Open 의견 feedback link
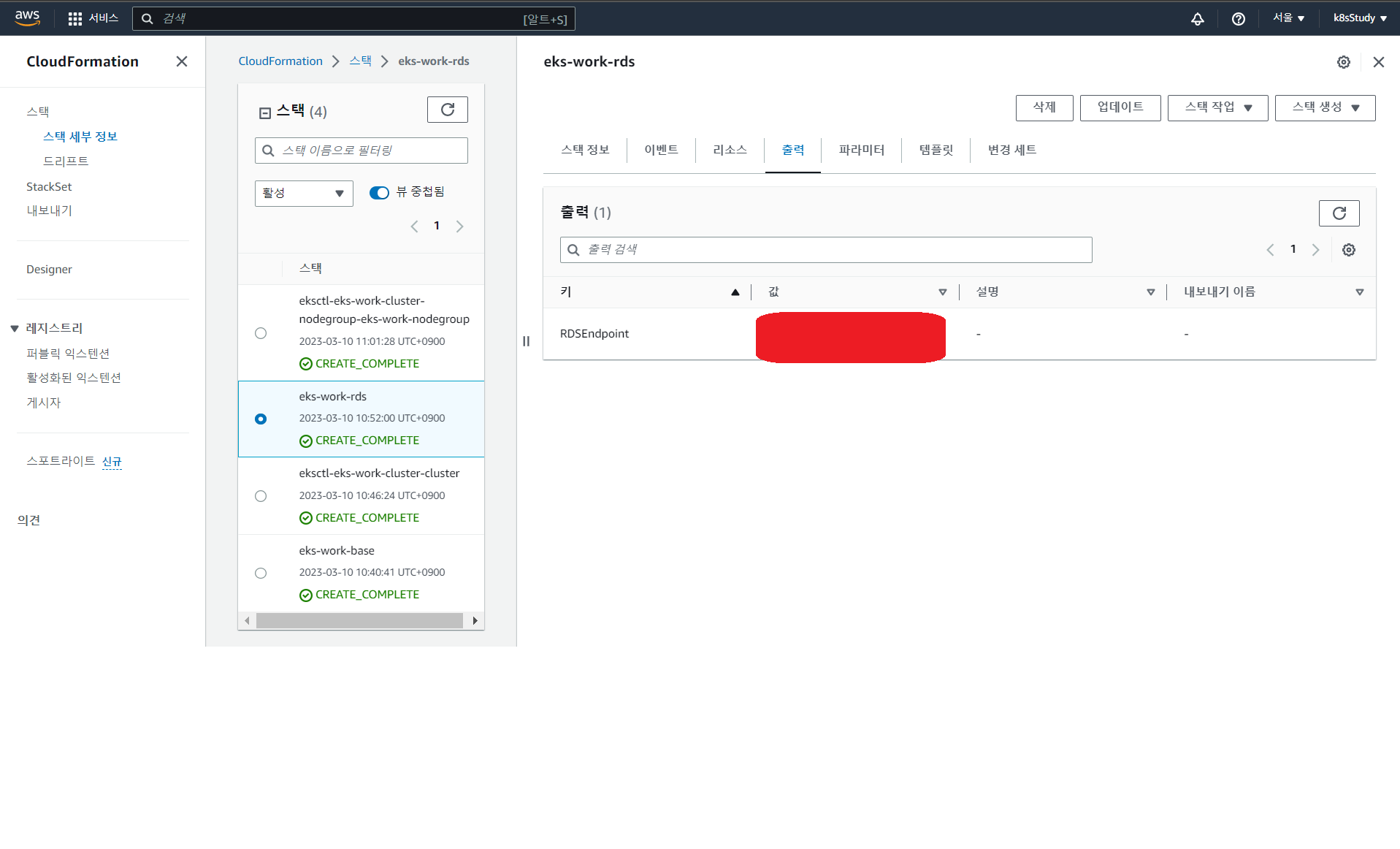 (28, 520)
